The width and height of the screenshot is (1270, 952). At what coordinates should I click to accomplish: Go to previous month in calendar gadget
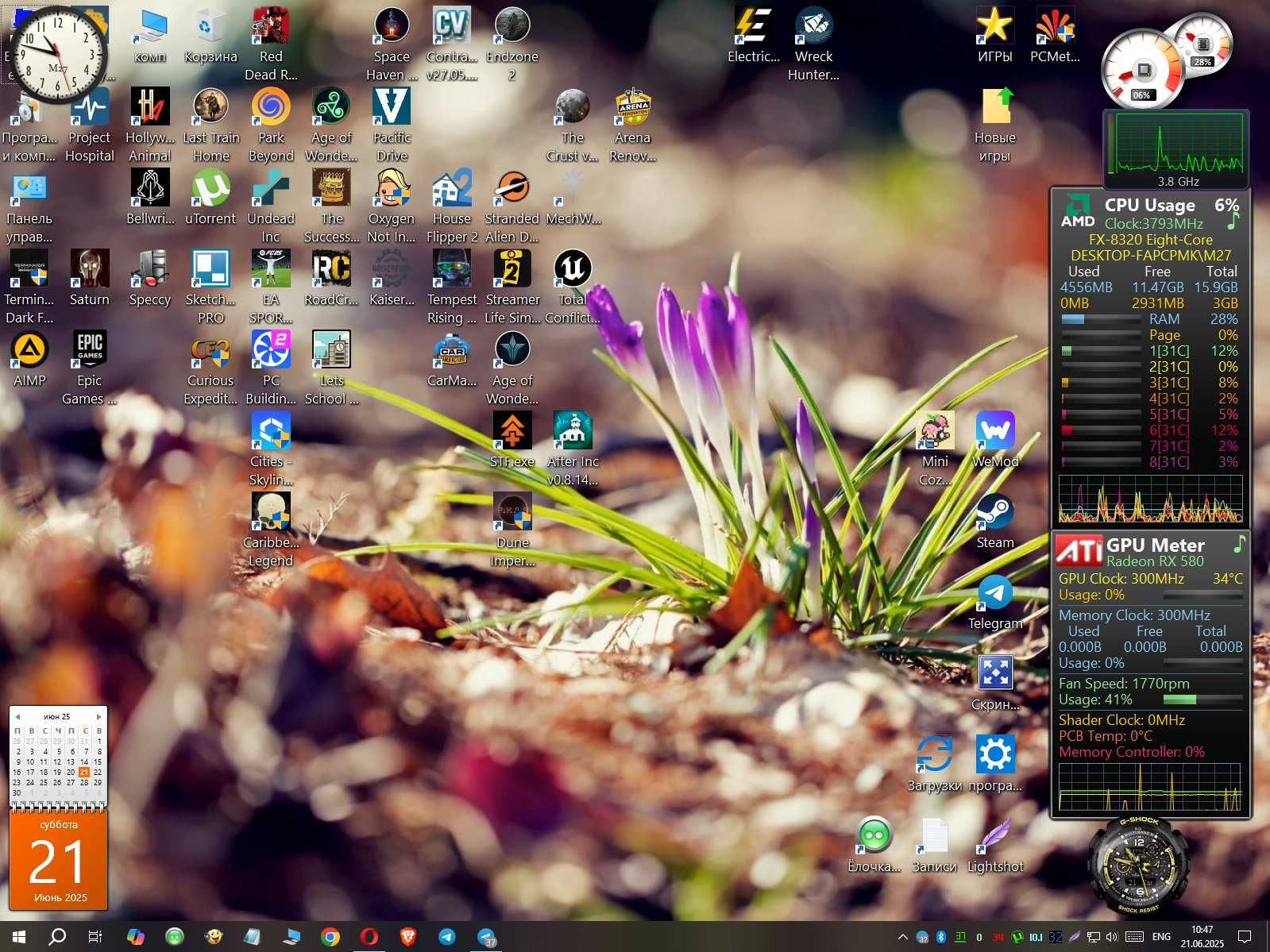click(17, 716)
